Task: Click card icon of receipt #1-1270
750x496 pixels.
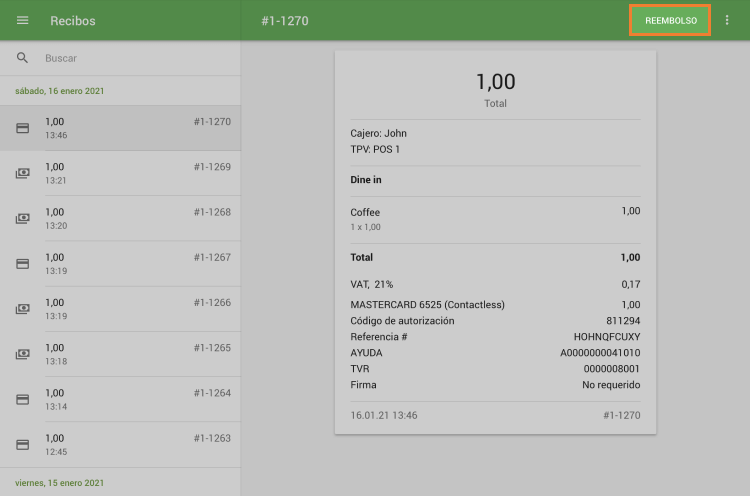Action: pos(23,128)
